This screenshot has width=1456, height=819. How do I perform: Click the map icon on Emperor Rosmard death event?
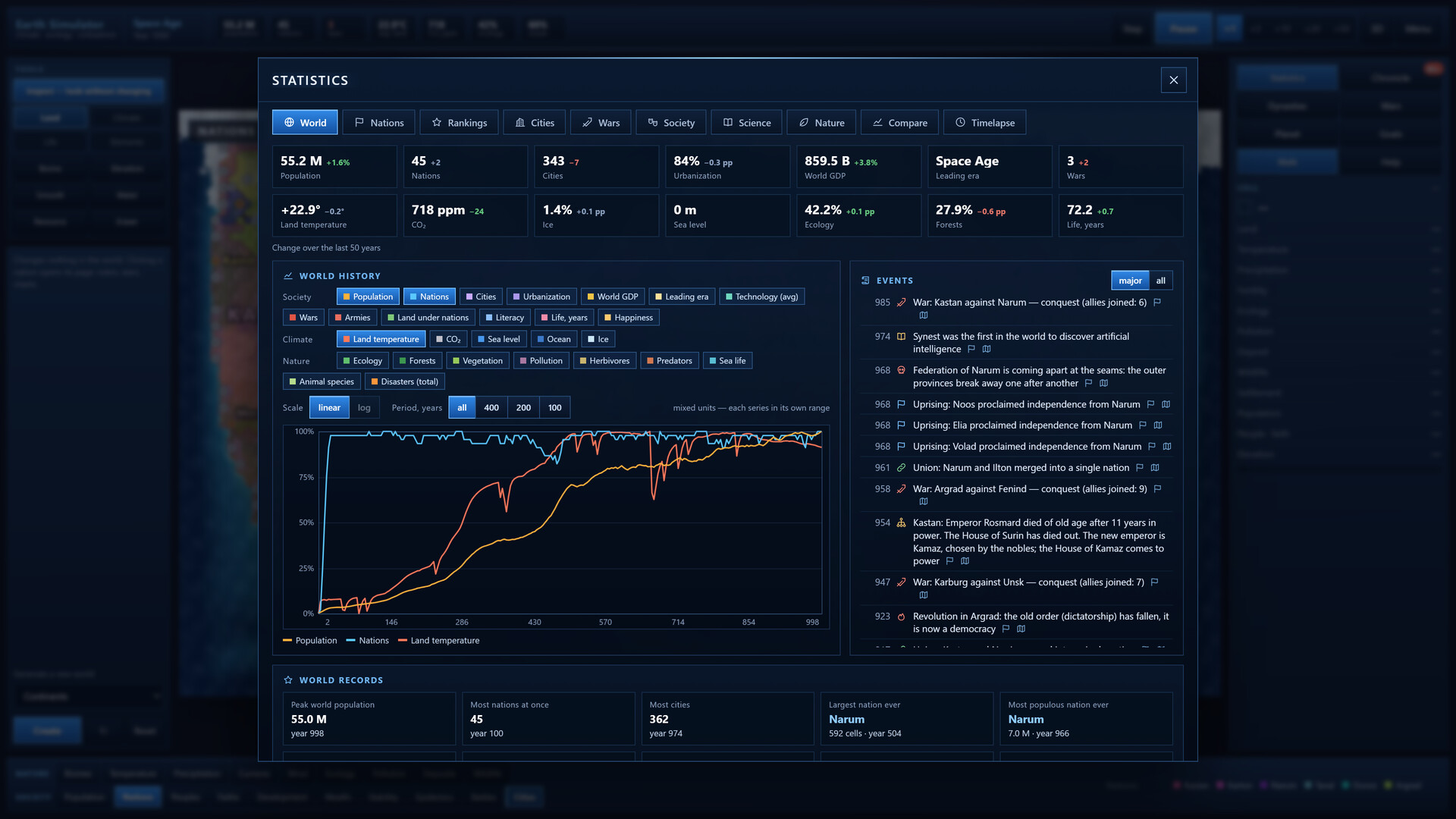click(x=965, y=561)
